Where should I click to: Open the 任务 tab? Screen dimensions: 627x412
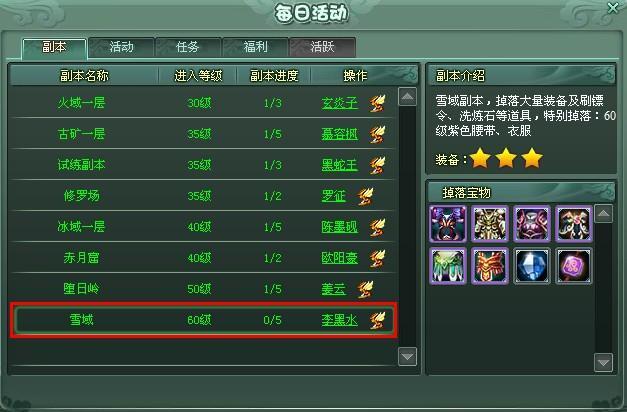coord(188,48)
